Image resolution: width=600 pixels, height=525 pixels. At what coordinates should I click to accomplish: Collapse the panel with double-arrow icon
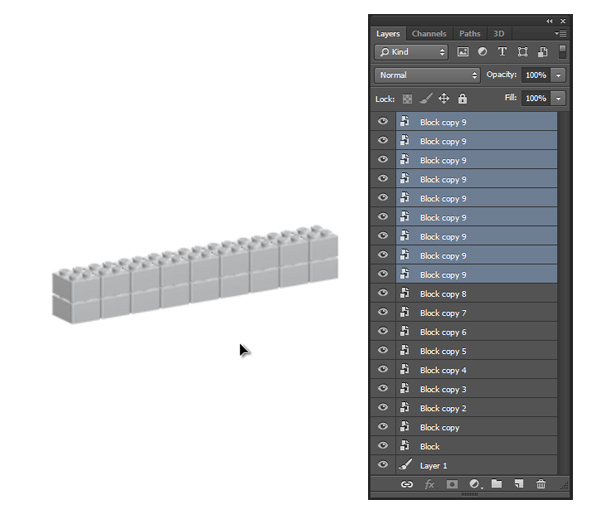click(549, 21)
